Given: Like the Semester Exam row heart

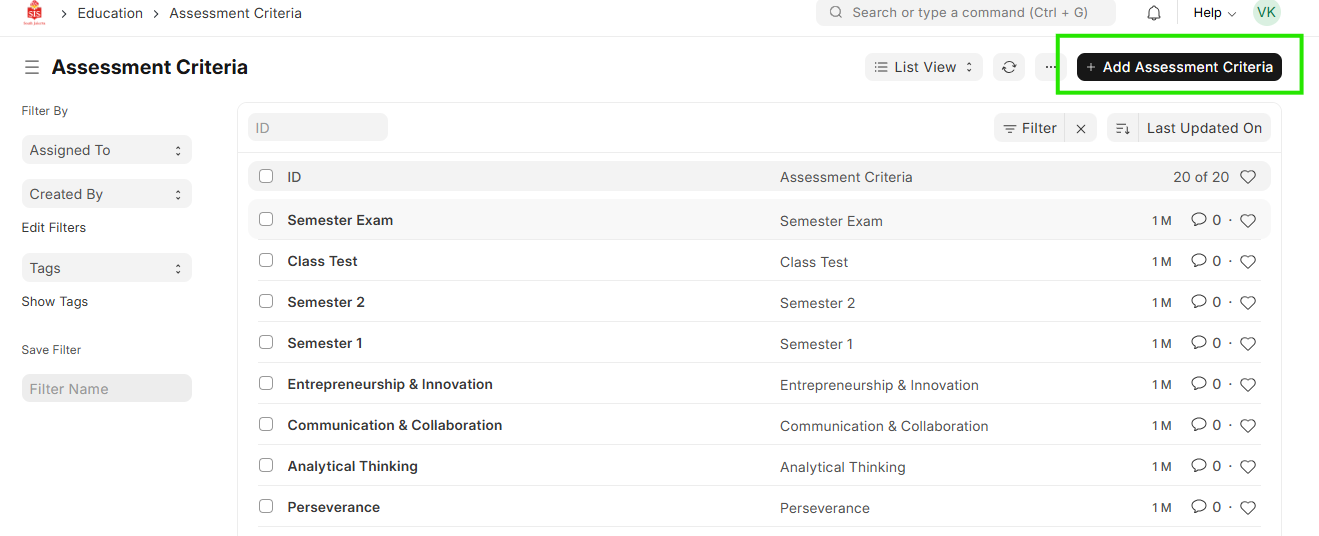Looking at the screenshot, I should tap(1248, 221).
